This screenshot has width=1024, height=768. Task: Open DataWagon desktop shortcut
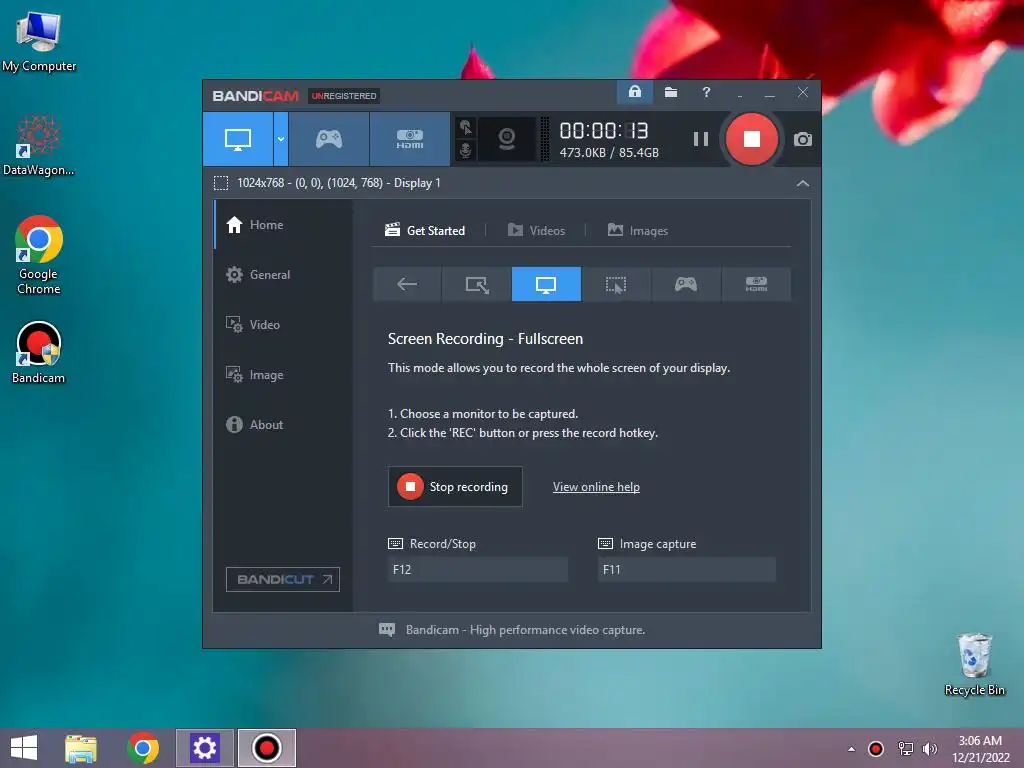[x=39, y=146]
